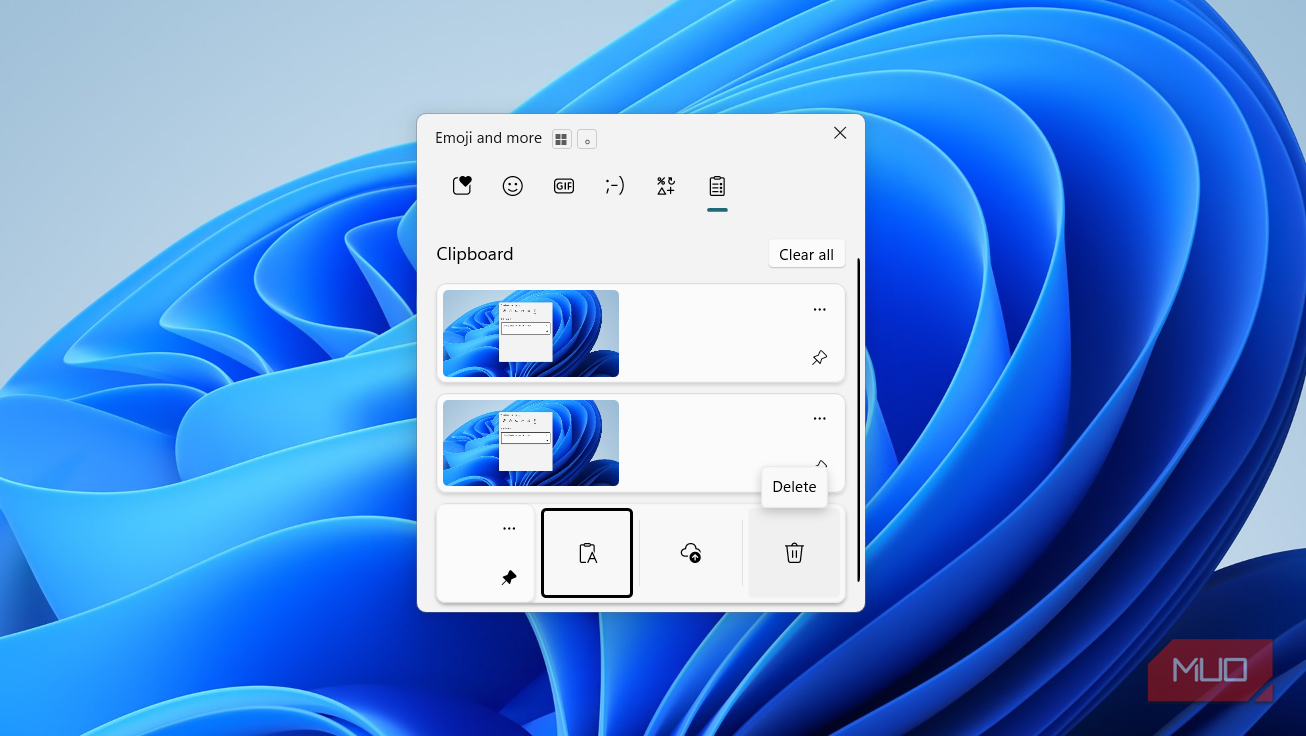Unpin the third clipboard item

point(509,578)
